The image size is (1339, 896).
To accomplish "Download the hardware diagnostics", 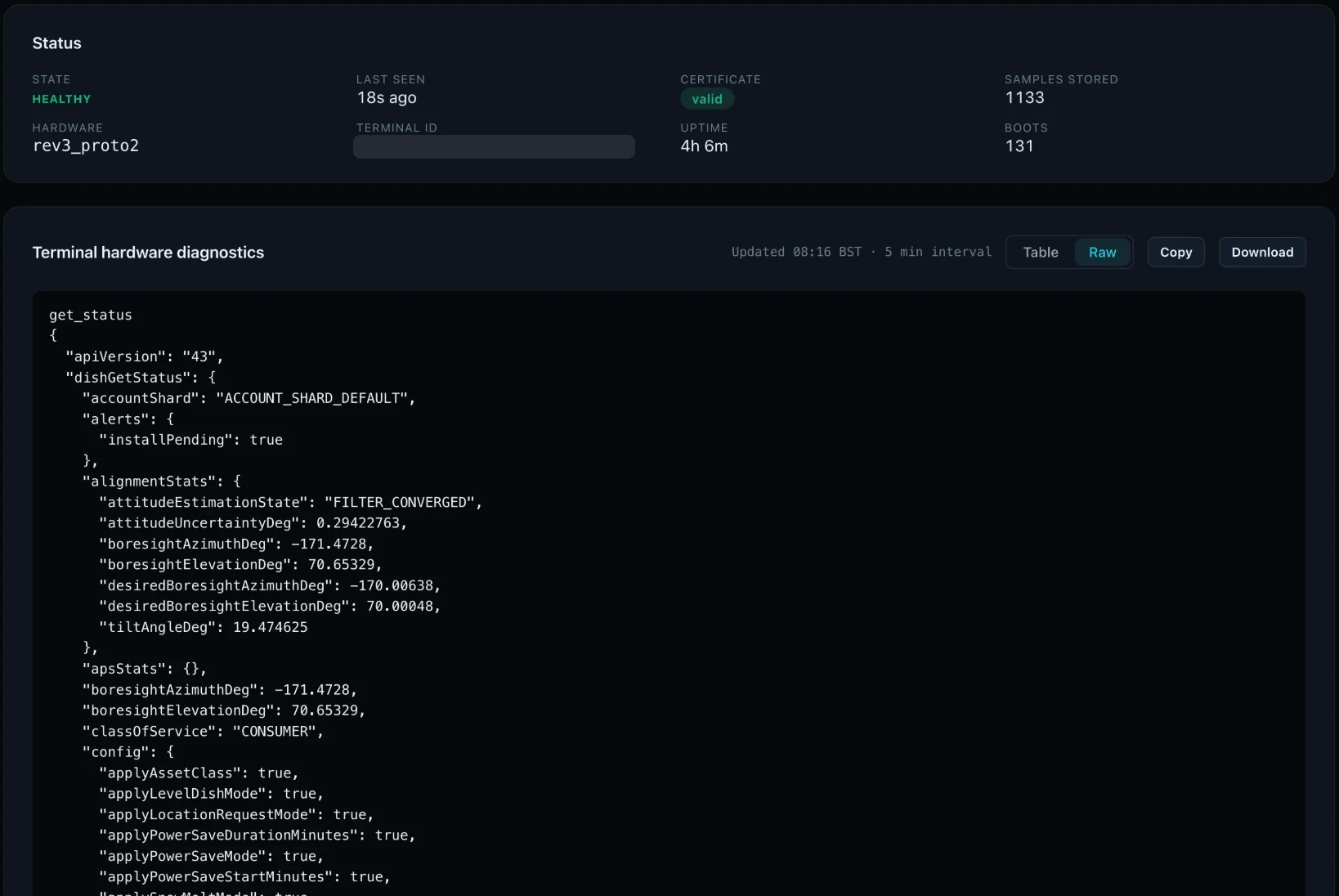I will coord(1262,253).
